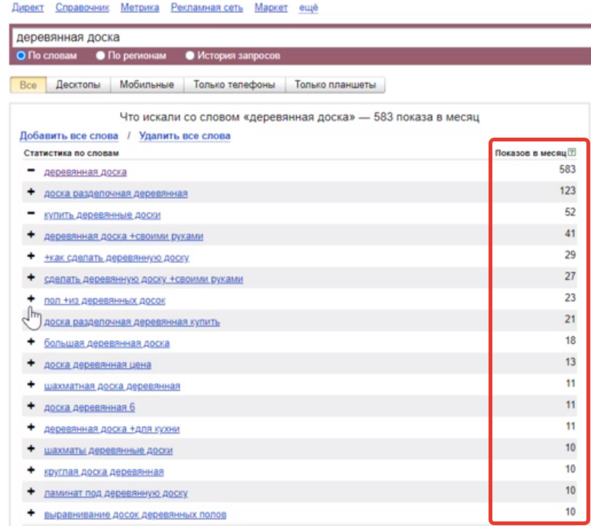Add шахматная доска деревянная with plus icon
The width and height of the screenshot is (591, 526).
coord(31,385)
